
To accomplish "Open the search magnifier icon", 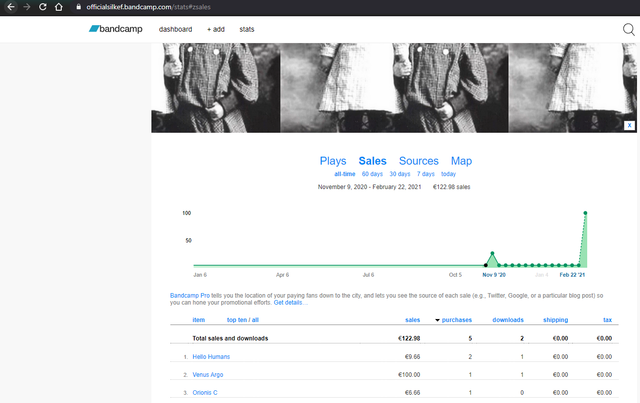I will (x=629, y=29).
